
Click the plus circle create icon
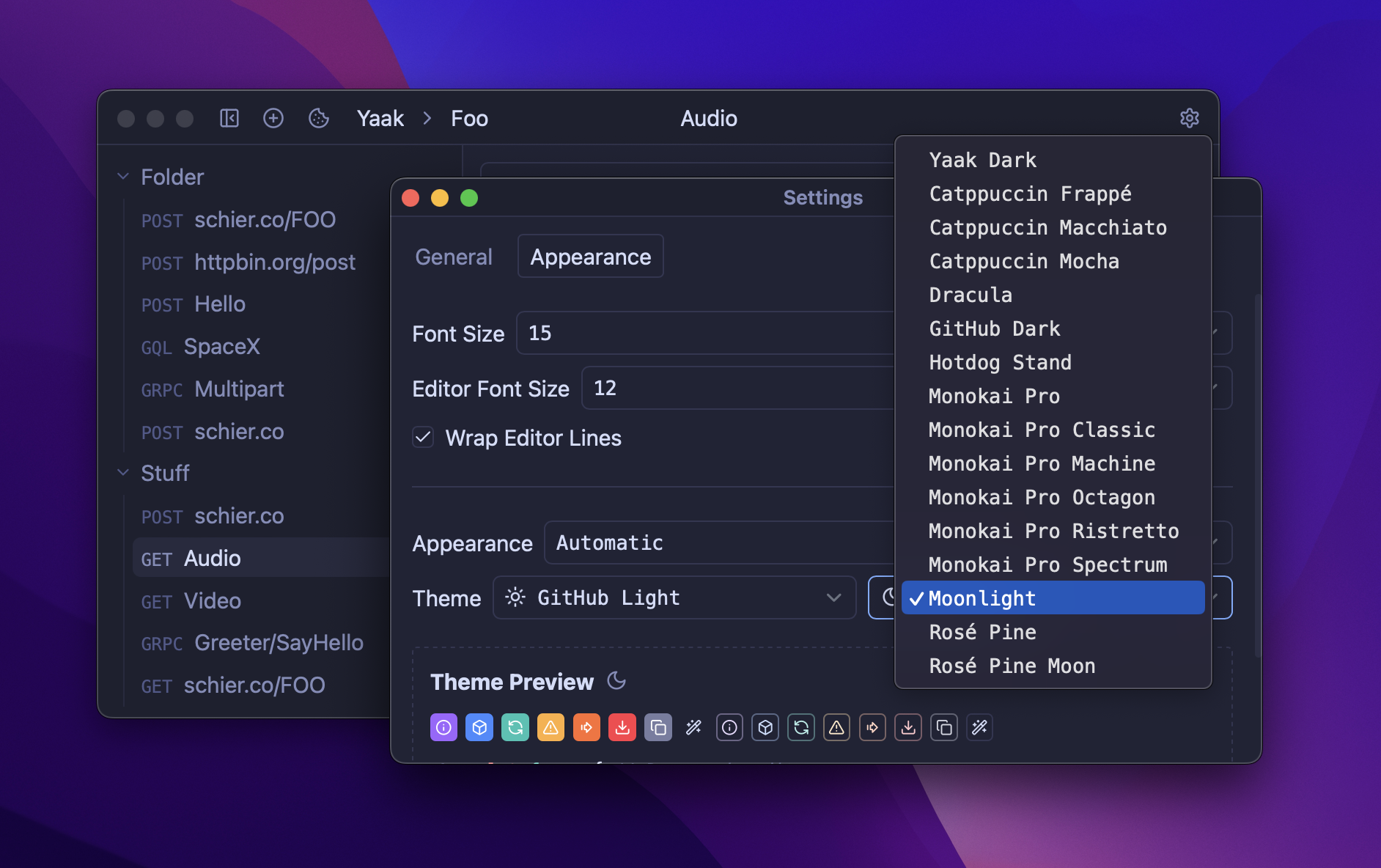(x=273, y=118)
